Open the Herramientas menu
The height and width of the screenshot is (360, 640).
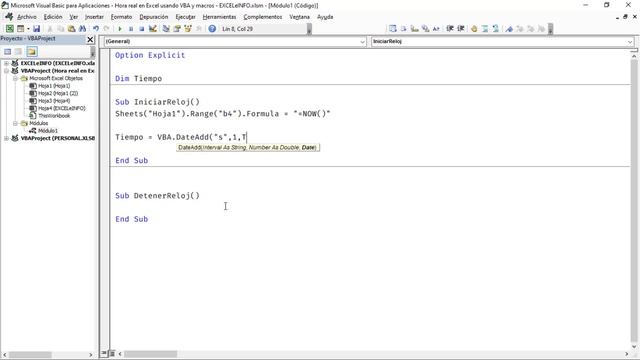[x=219, y=17]
